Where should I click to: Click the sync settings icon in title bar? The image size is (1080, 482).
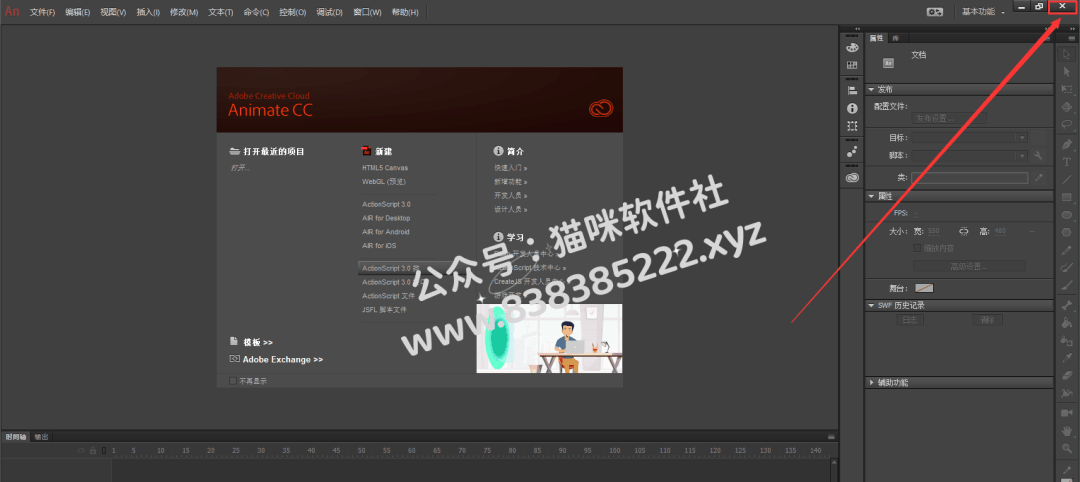pos(935,12)
